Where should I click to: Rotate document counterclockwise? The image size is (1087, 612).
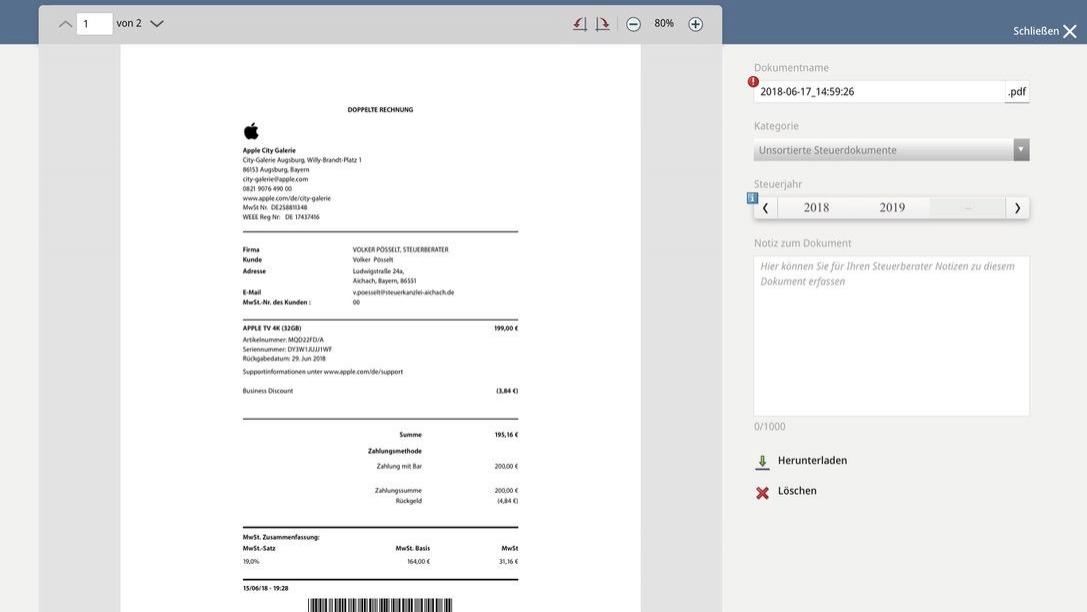(580, 24)
